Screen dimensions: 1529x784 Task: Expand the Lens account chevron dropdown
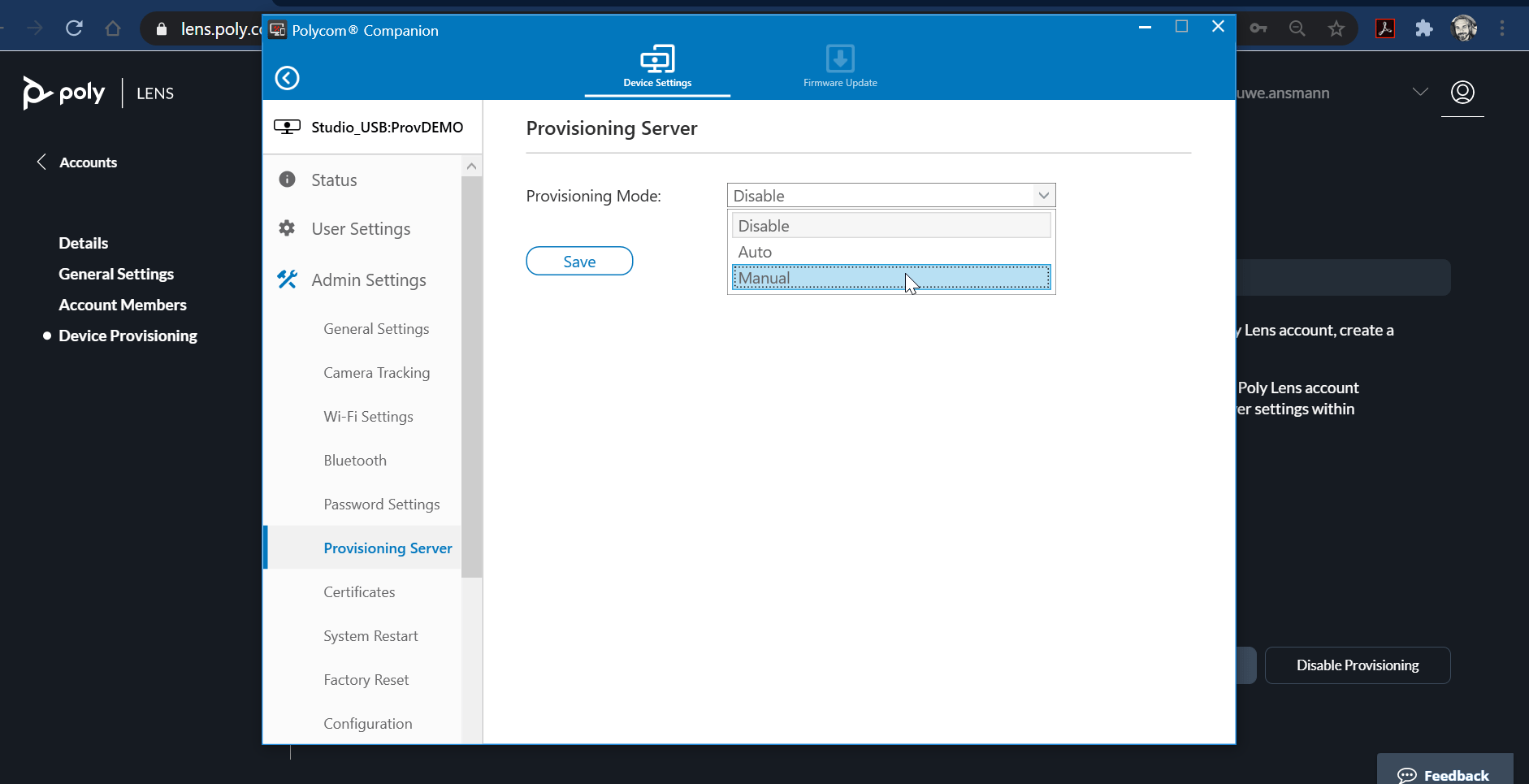pos(1420,92)
